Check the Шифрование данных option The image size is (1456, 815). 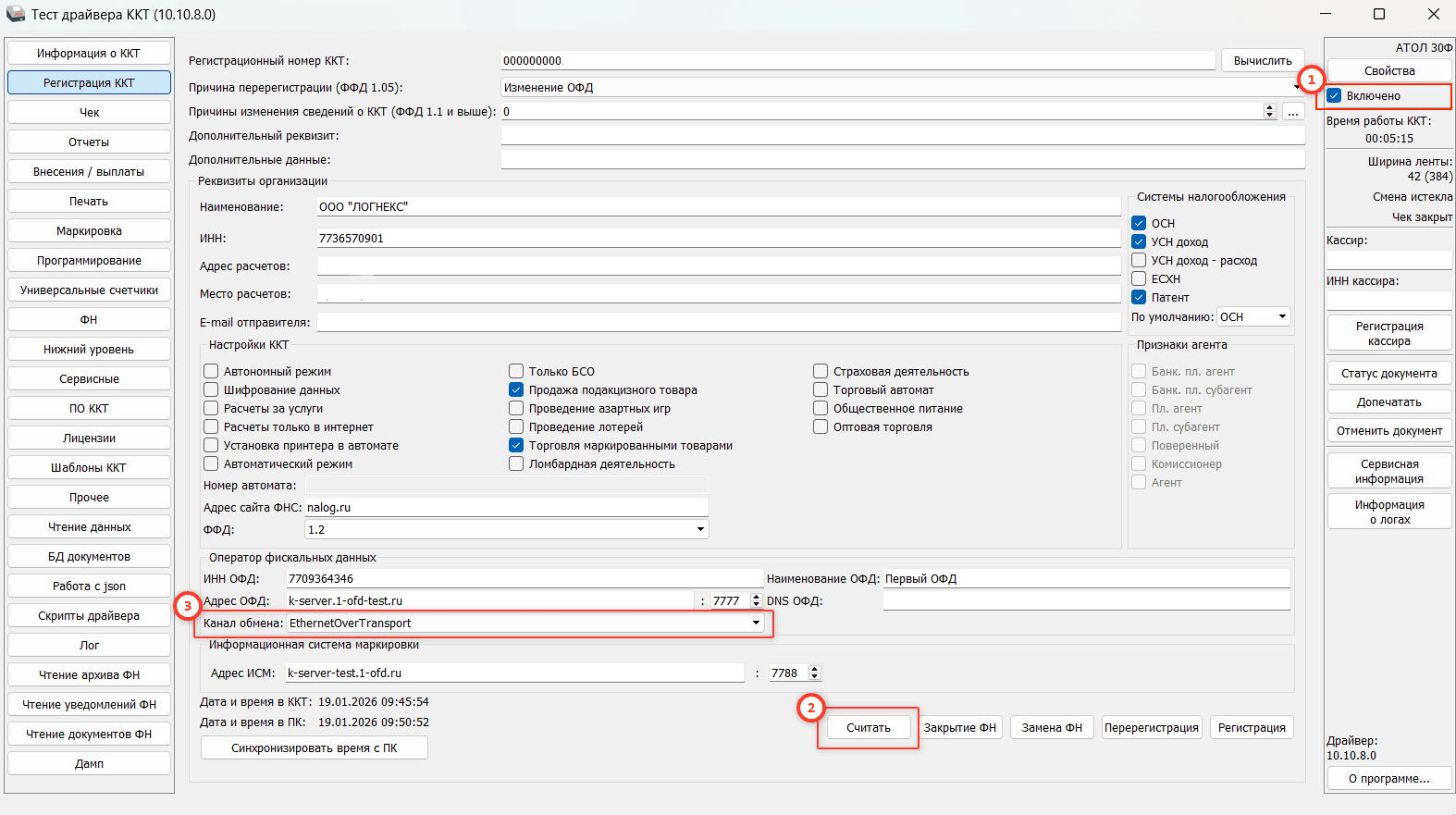point(212,389)
